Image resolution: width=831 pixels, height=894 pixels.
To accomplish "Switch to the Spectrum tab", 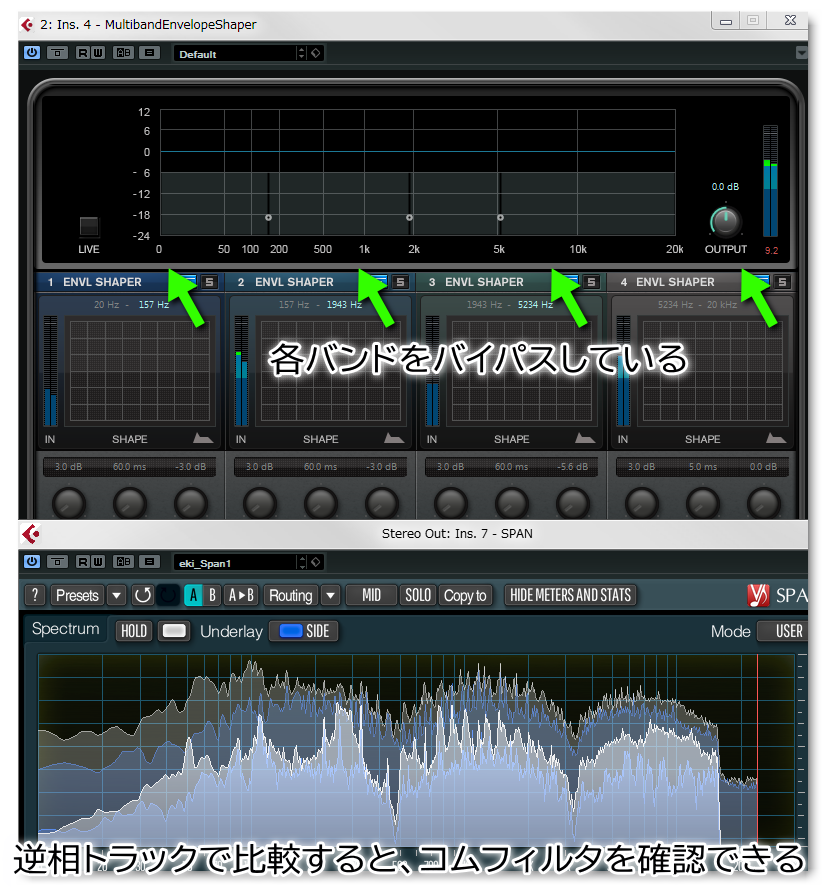I will pos(66,629).
